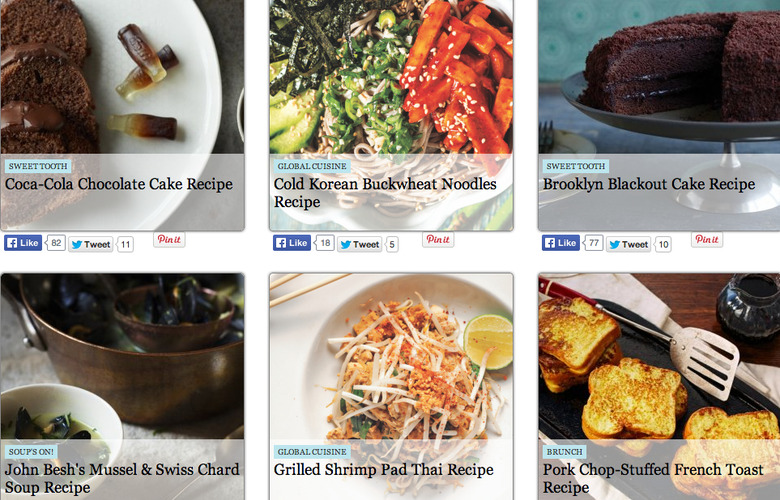Image resolution: width=780 pixels, height=500 pixels.
Task: Tweet the Brooklyn Blackout Cake recipe
Action: tap(628, 244)
